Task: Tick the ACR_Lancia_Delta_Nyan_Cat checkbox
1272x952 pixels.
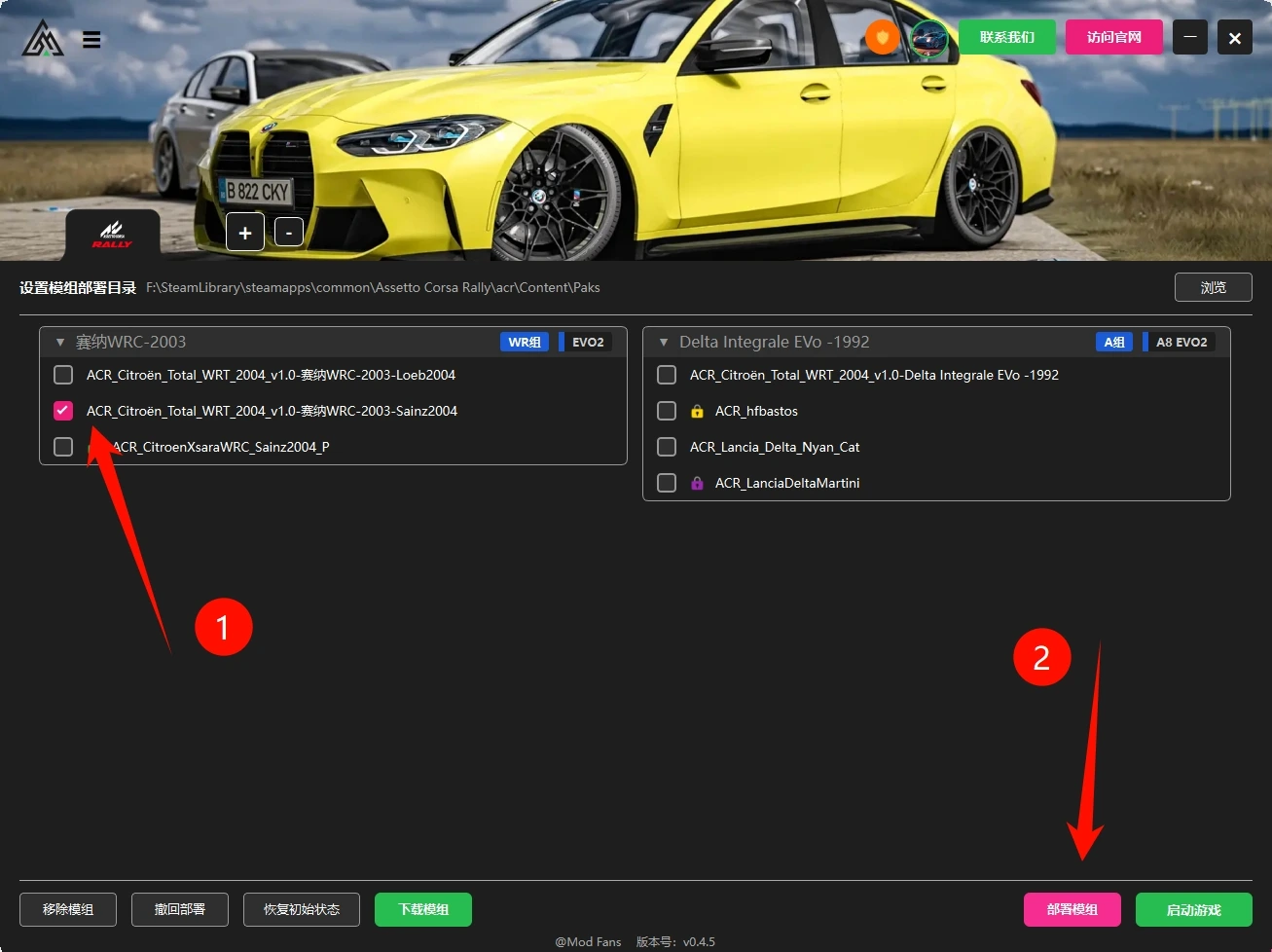Action: click(x=667, y=447)
